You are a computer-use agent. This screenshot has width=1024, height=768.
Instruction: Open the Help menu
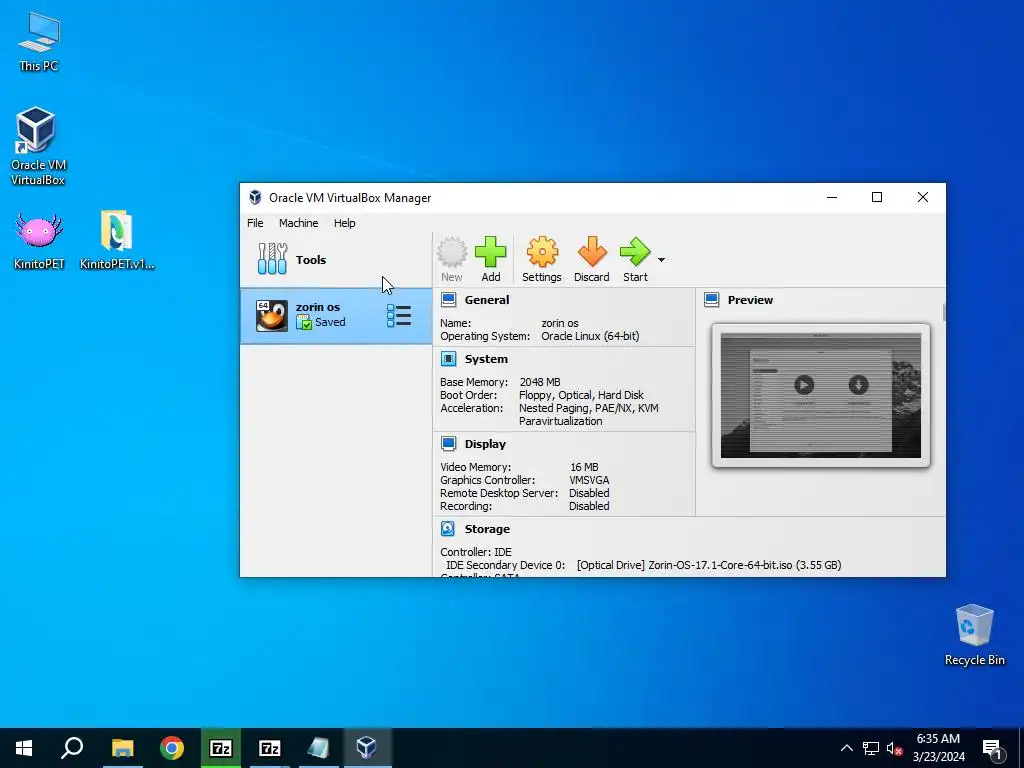pyautogui.click(x=345, y=223)
